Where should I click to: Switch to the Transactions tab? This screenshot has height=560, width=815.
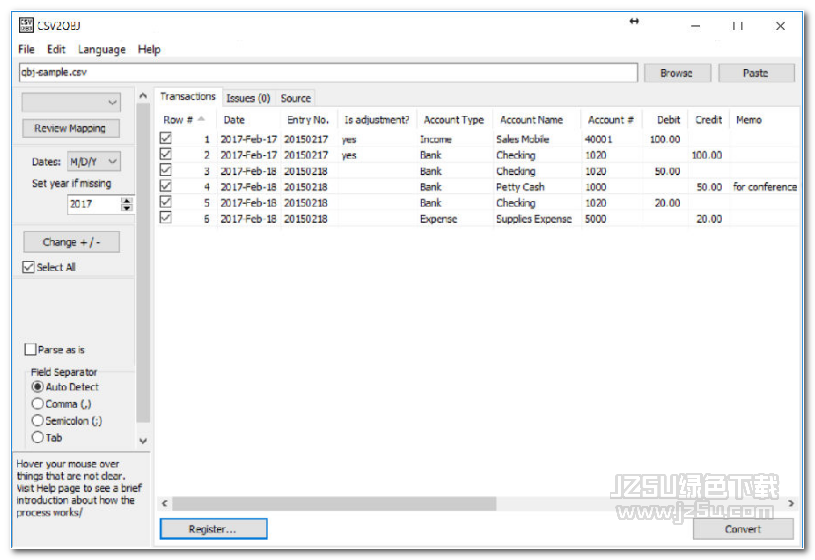[188, 96]
